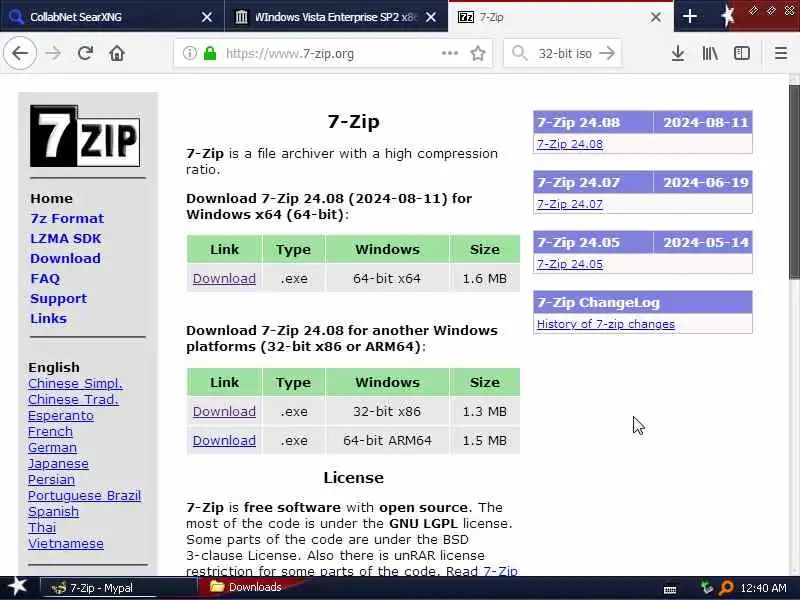Switch language to Esperanto
The image size is (800, 600).
tap(61, 416)
